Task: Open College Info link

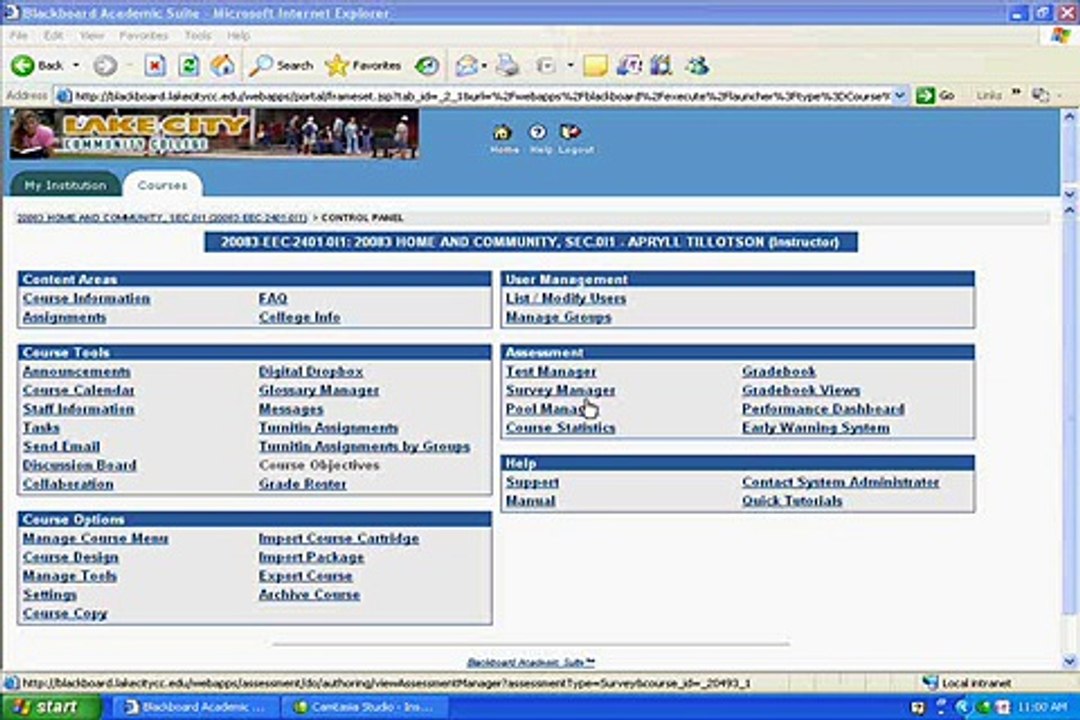Action: [299, 317]
